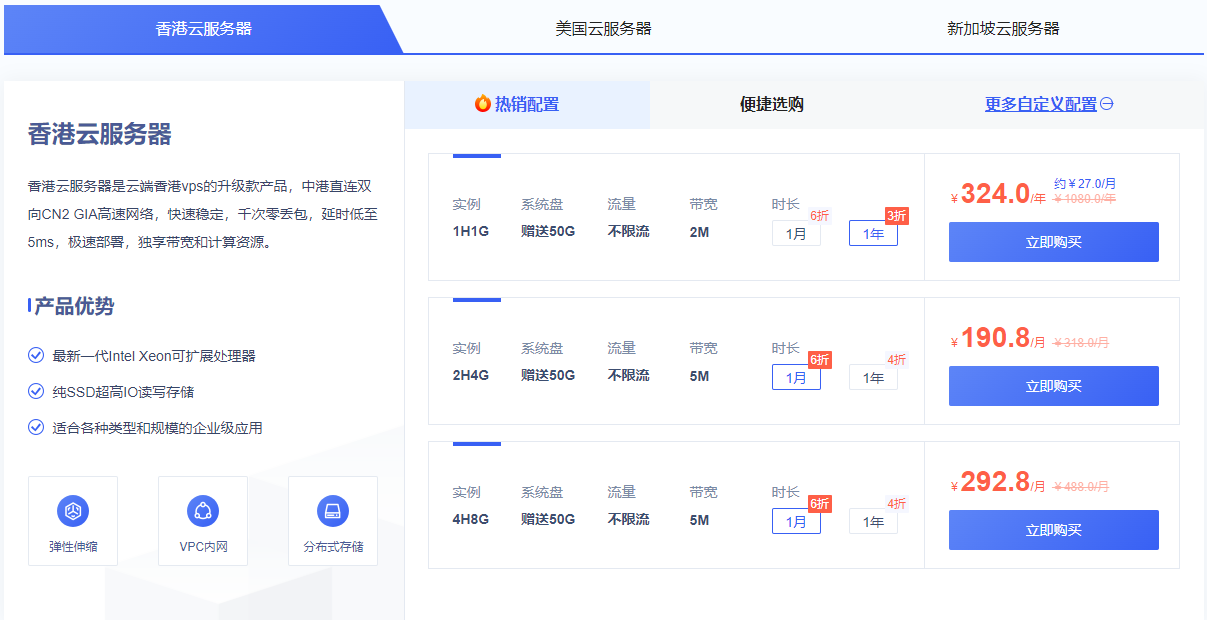Click 最新一代Intel Xeon可扩展处理器 text

pyautogui.click(x=154, y=356)
